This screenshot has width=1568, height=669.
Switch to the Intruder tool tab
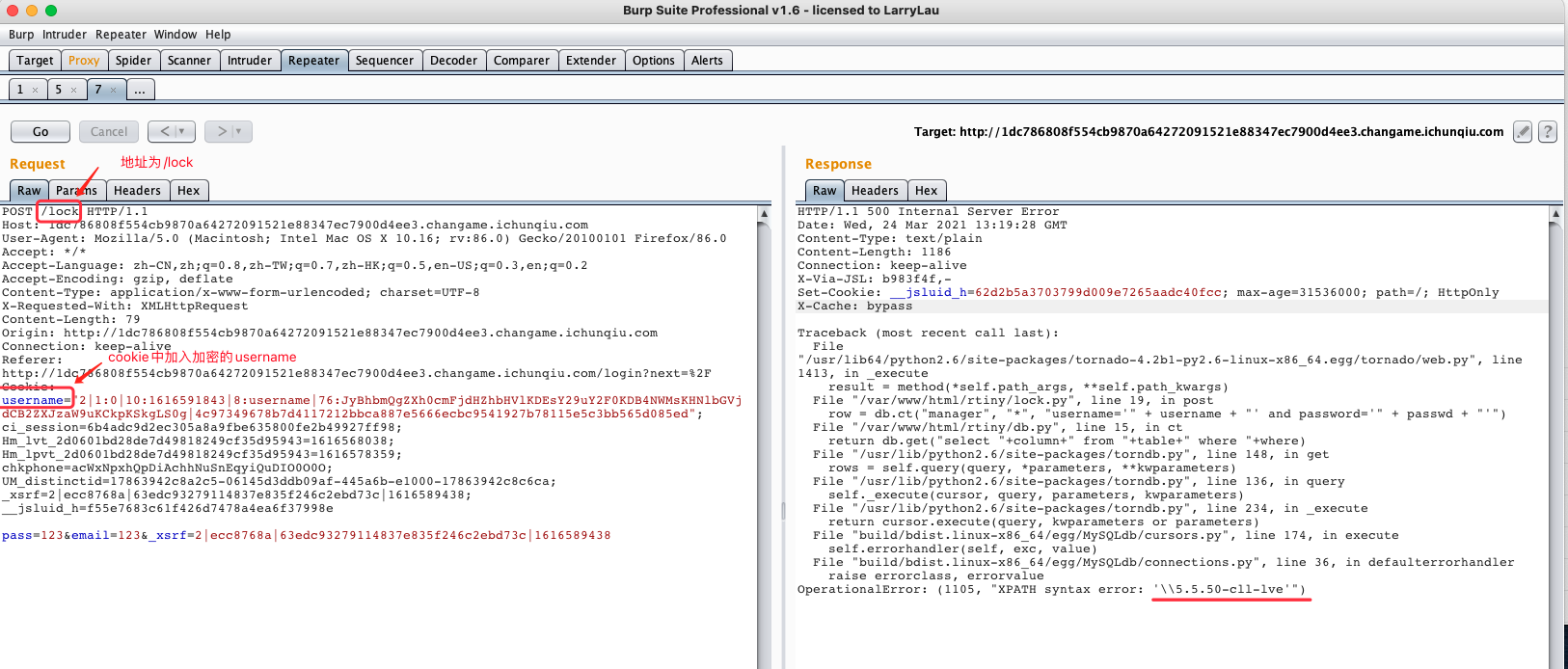pyautogui.click(x=250, y=61)
